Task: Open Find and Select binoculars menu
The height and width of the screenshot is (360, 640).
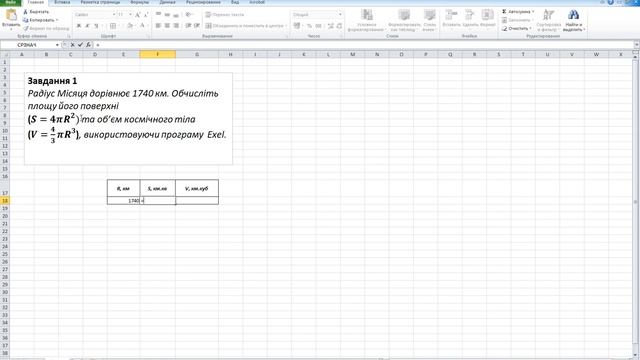Action: tap(573, 20)
